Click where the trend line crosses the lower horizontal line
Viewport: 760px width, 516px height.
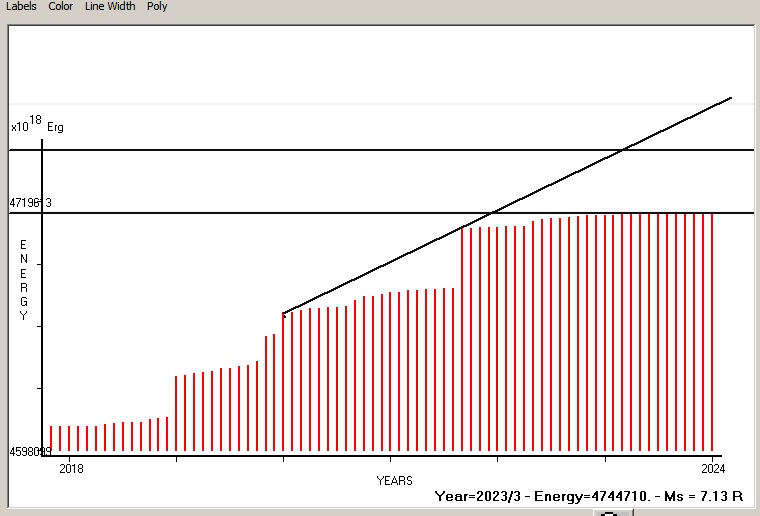(493, 213)
